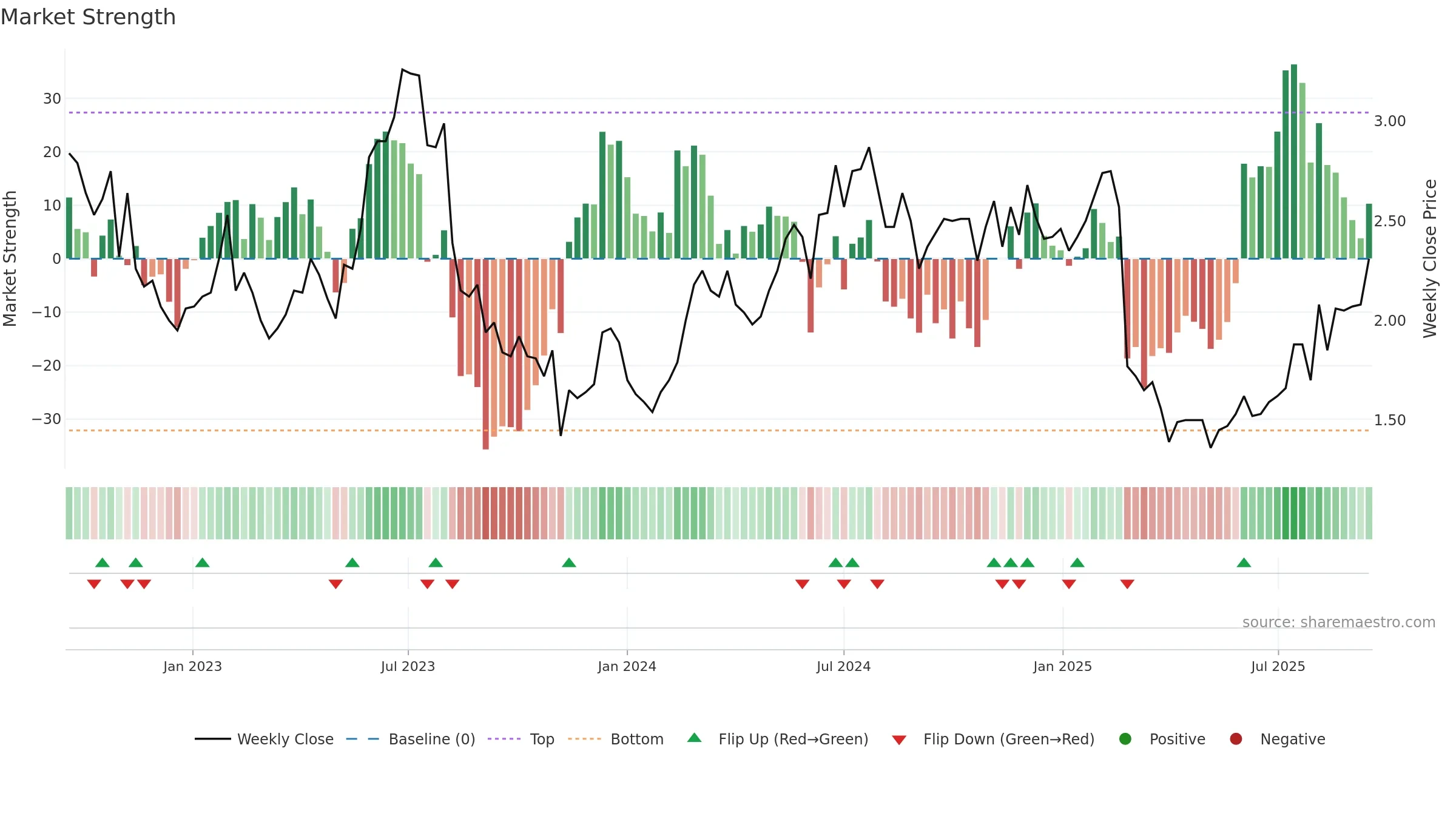Screen dimensions: 1456x819
Task: Click flip-up triangle just after Jan 2023
Action: (x=203, y=563)
